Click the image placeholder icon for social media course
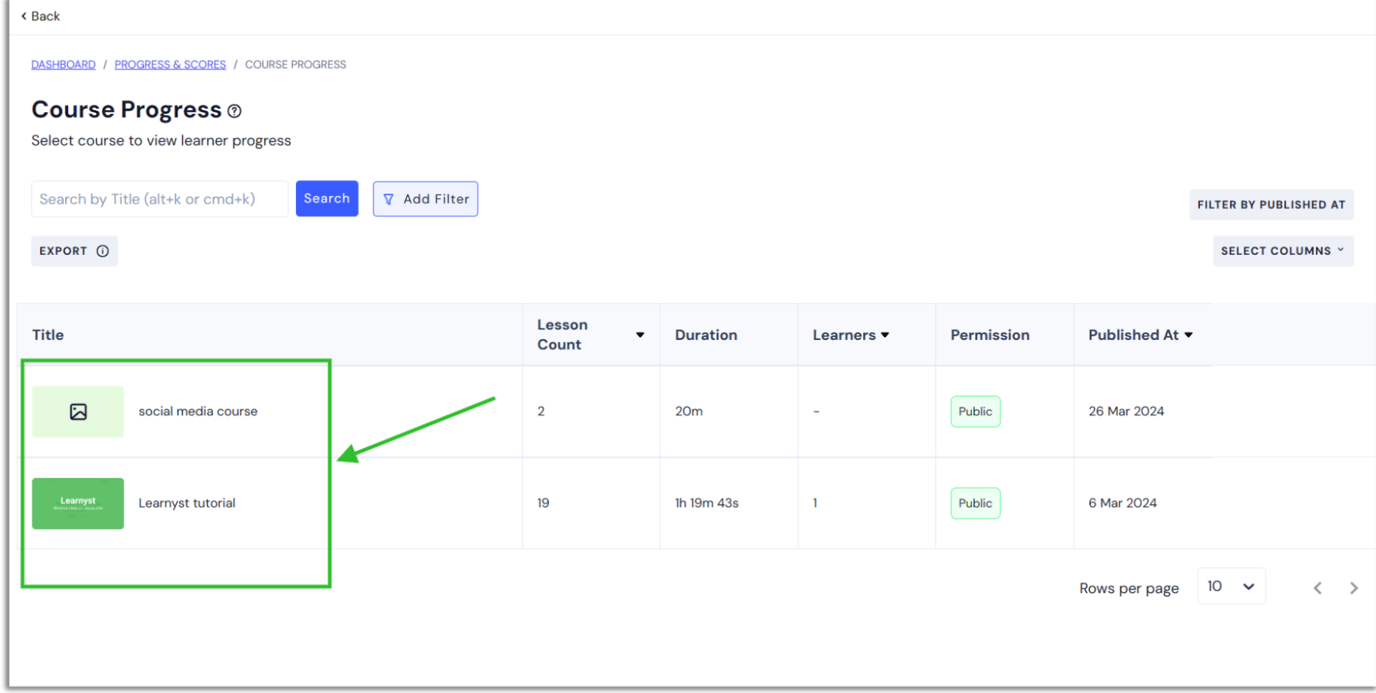The height and width of the screenshot is (693, 1376). pyautogui.click(x=78, y=412)
